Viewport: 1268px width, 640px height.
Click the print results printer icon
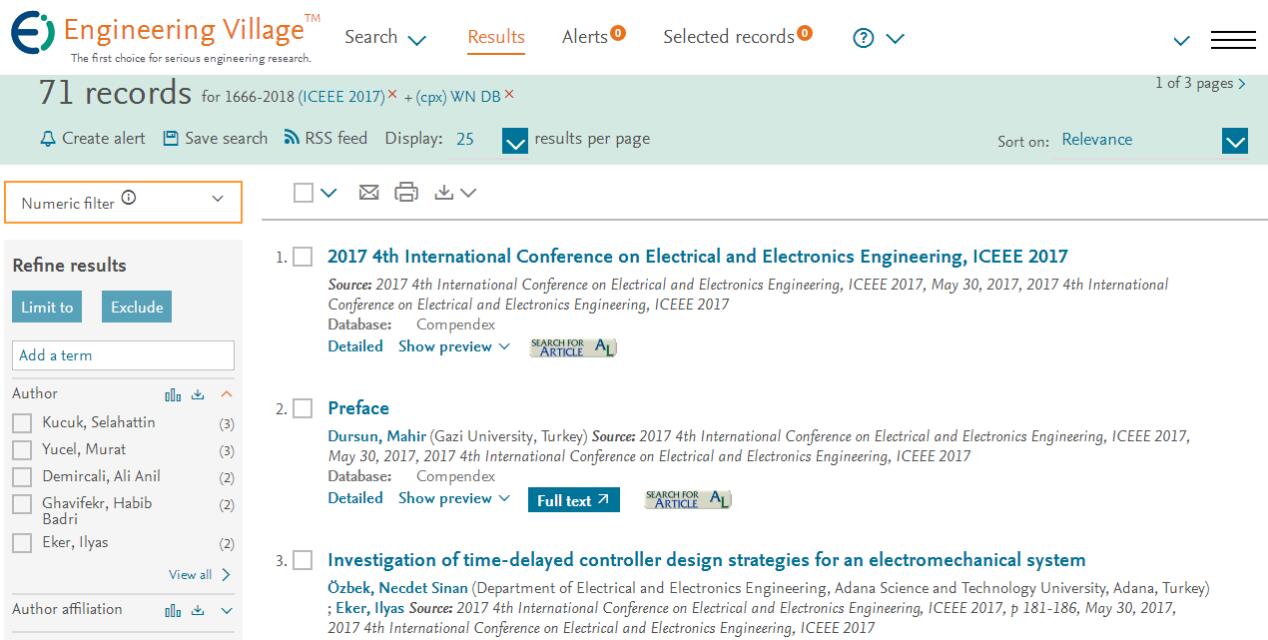pyautogui.click(x=405, y=191)
